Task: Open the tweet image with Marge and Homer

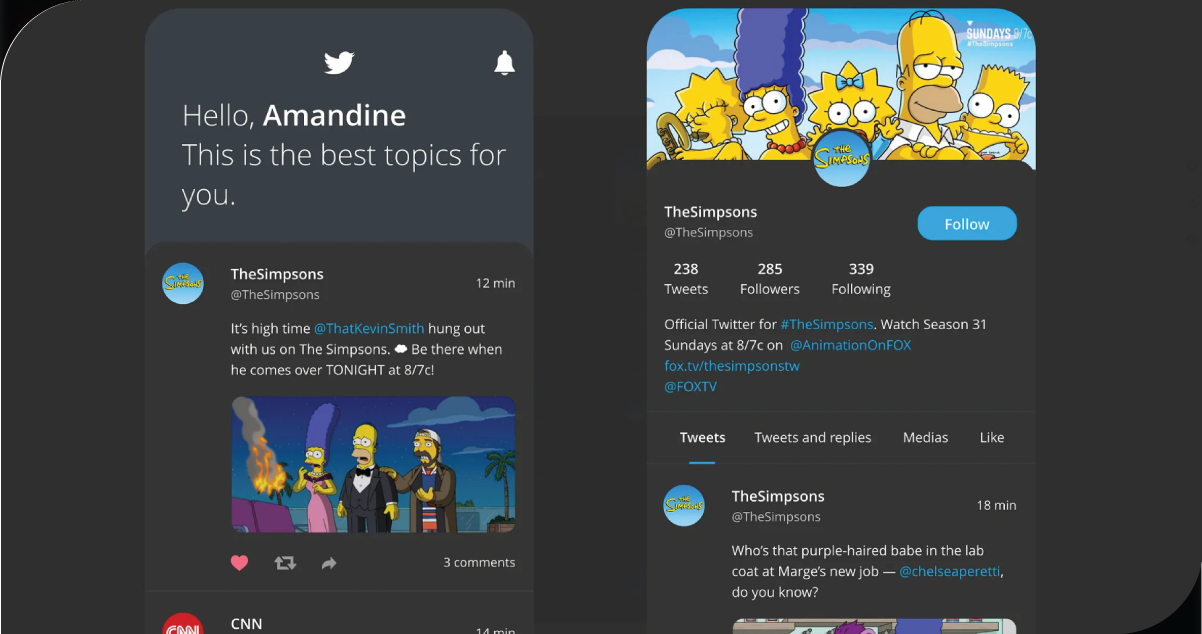Action: pyautogui.click(x=373, y=464)
